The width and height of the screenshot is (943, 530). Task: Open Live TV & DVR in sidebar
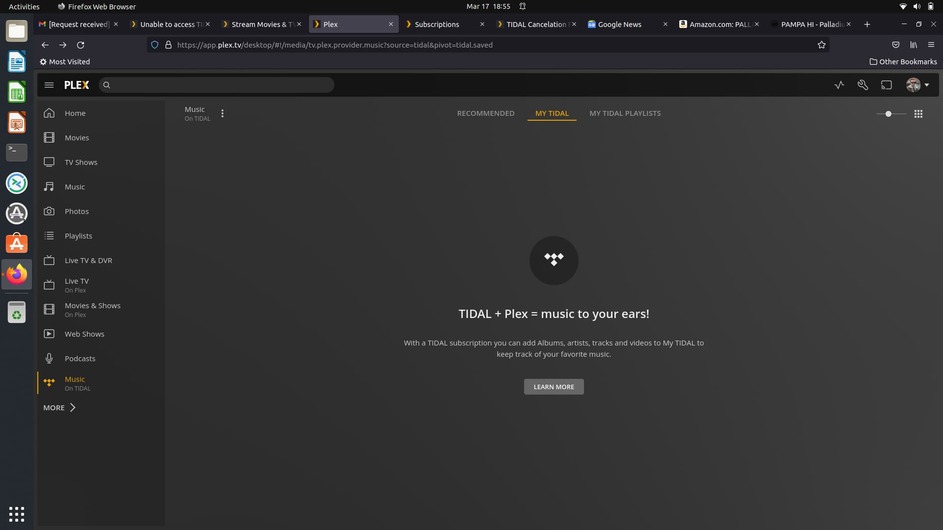[88, 260]
